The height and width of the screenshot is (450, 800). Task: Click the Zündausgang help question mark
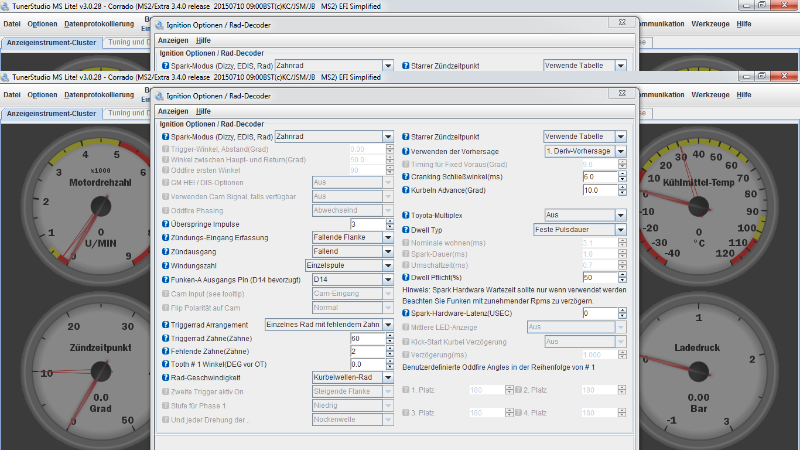pos(166,252)
